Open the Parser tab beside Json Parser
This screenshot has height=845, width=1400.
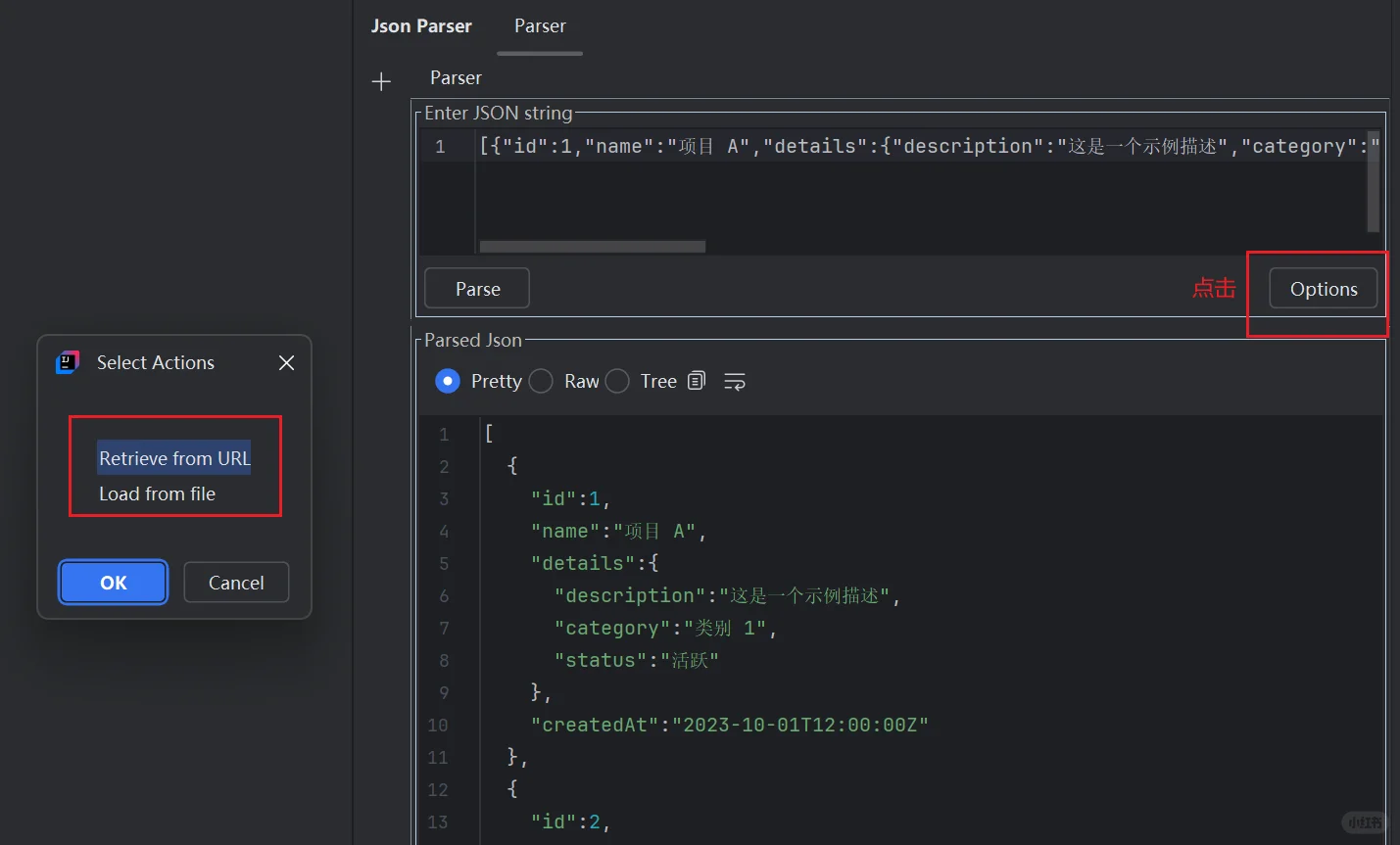[x=540, y=26]
